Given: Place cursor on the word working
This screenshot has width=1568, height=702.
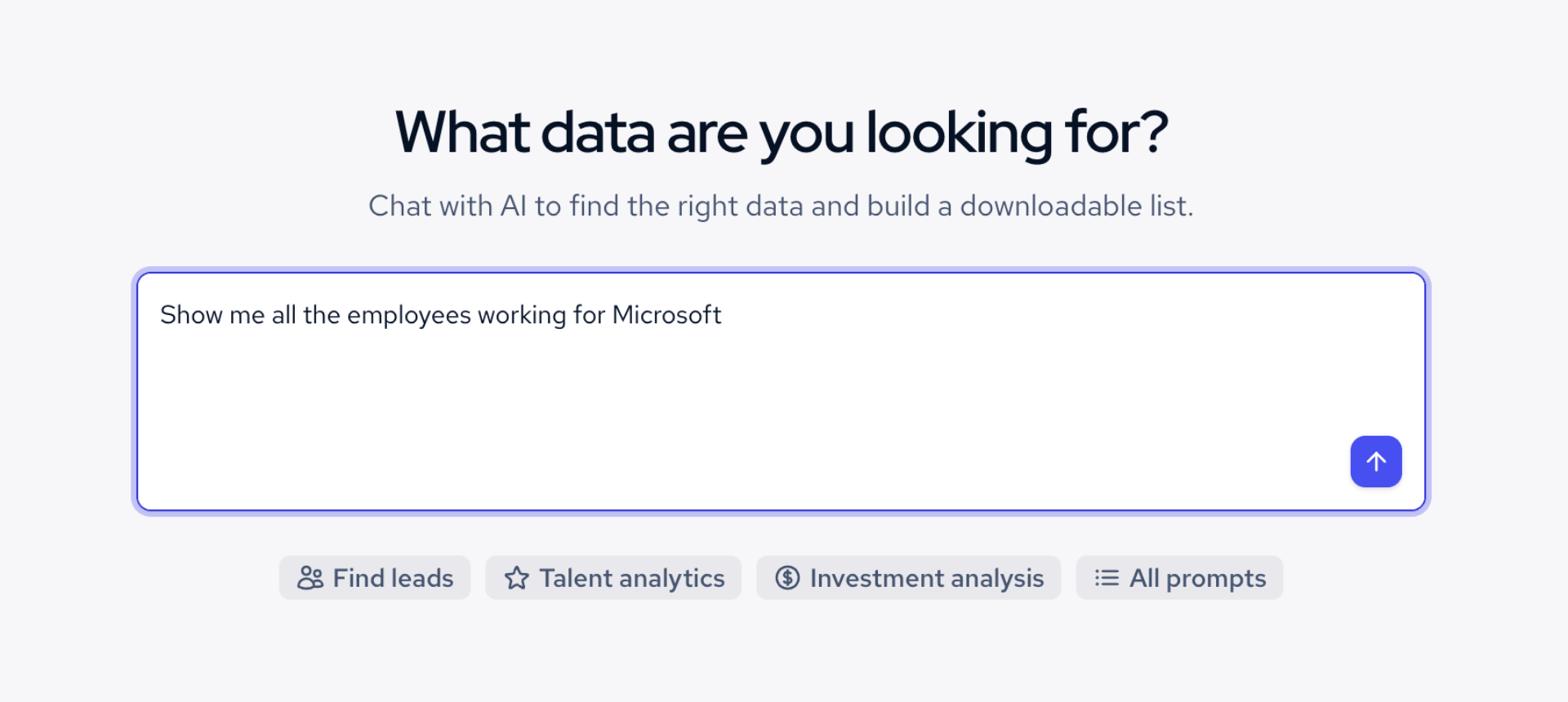Looking at the screenshot, I should 522,315.
